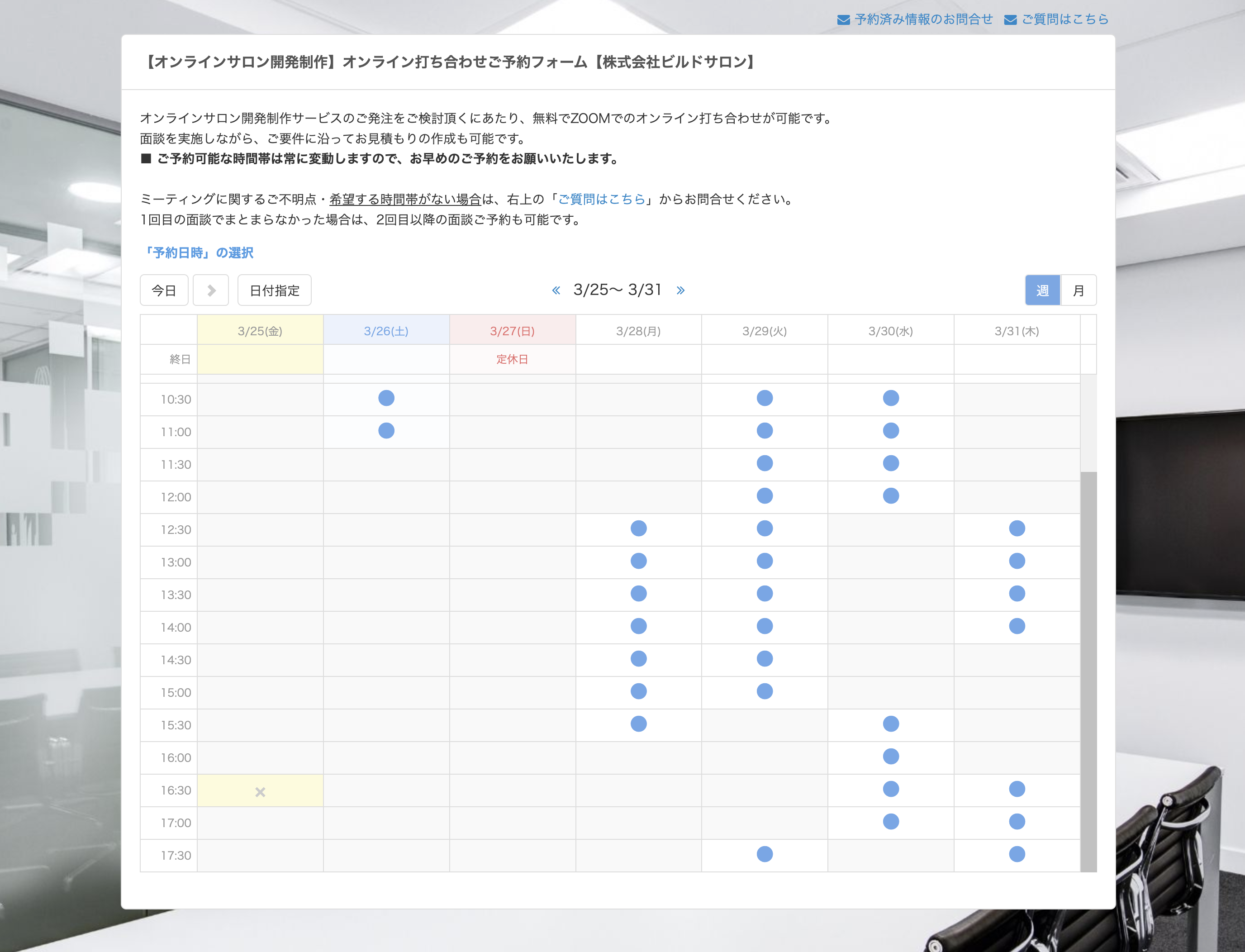Select the 15:30 slot circle on 3/28
1245x952 pixels.
(638, 724)
